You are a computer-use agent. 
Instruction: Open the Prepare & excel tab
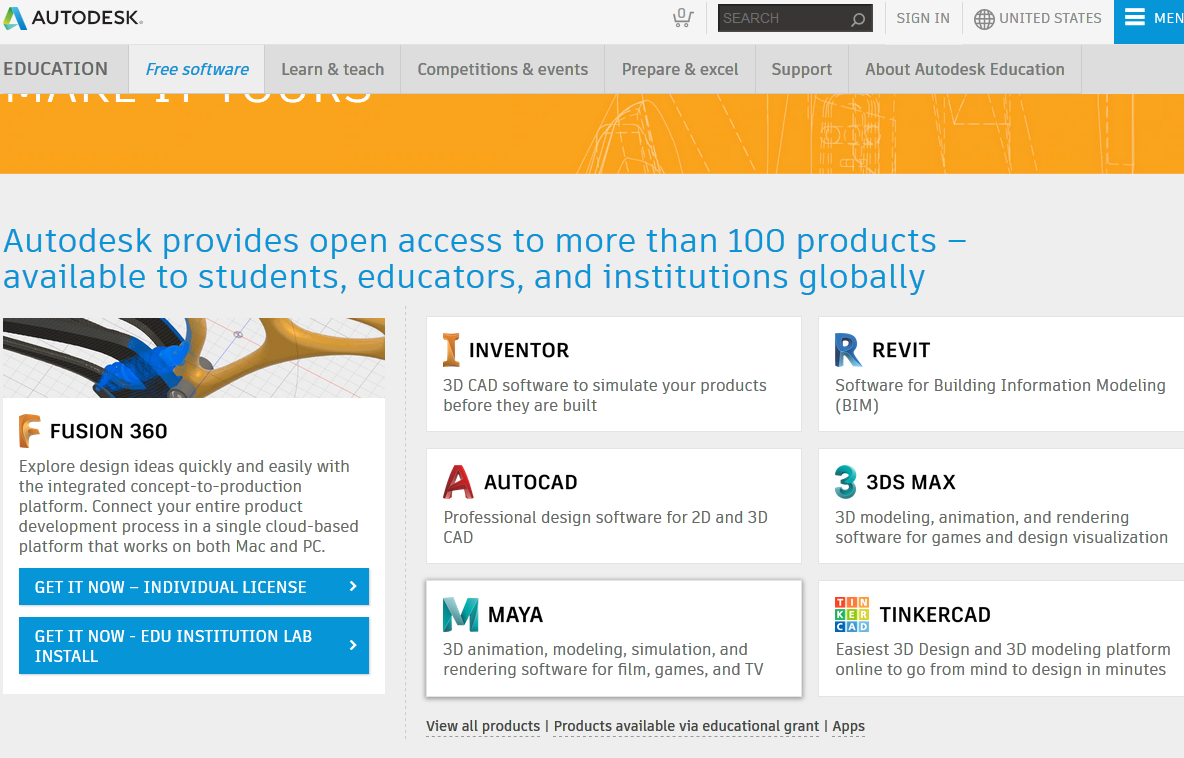pos(680,69)
